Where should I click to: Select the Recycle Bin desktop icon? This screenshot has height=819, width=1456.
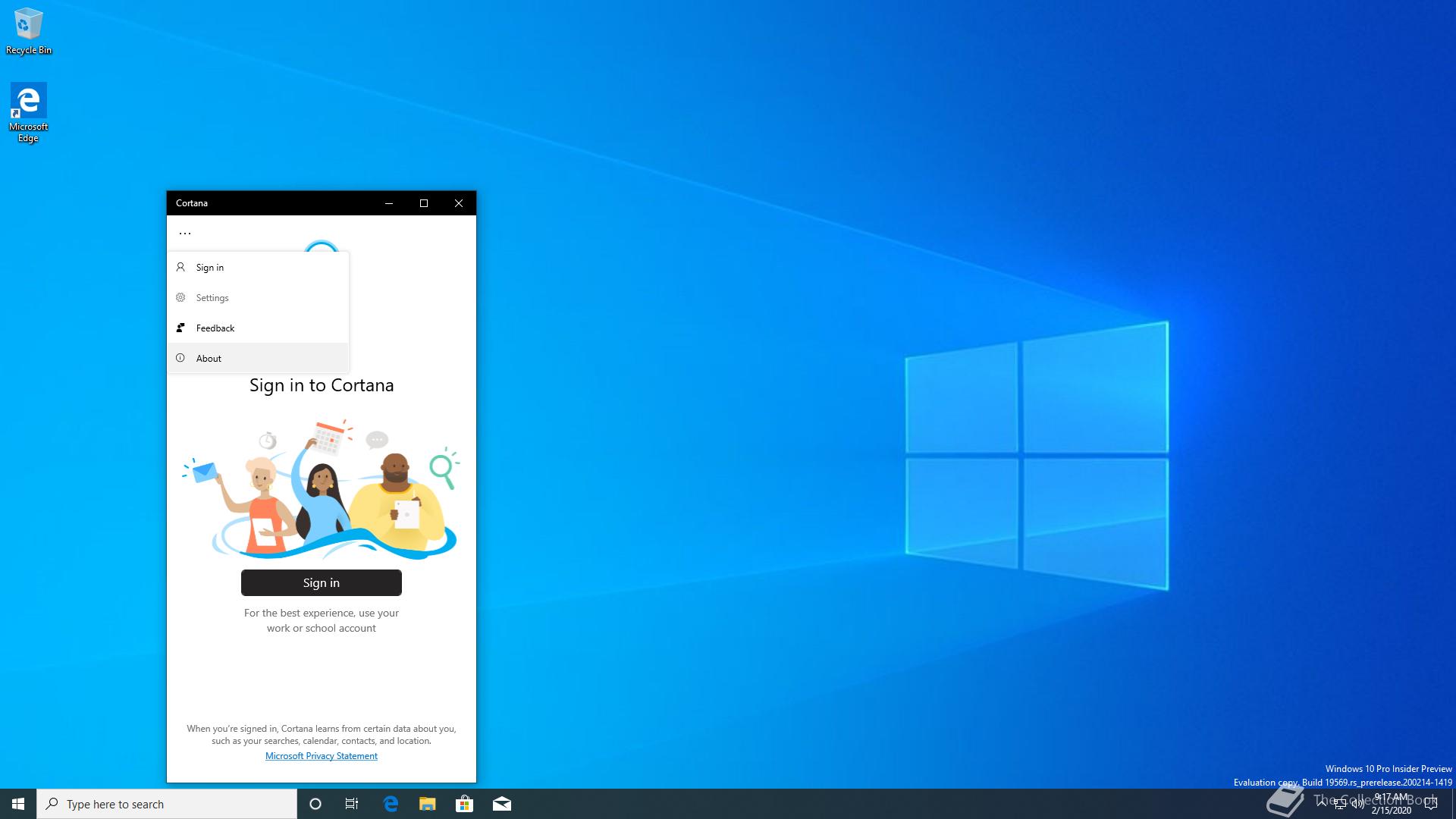[x=28, y=32]
